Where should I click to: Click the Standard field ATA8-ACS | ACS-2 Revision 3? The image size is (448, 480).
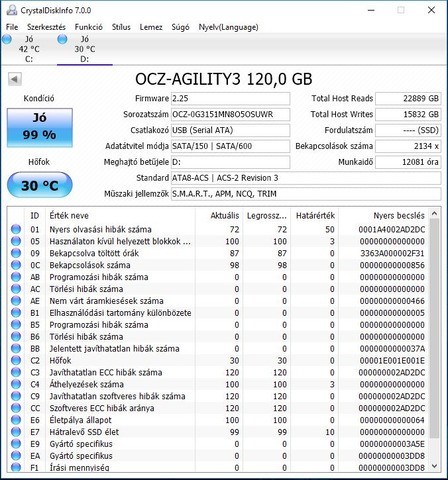click(306, 178)
